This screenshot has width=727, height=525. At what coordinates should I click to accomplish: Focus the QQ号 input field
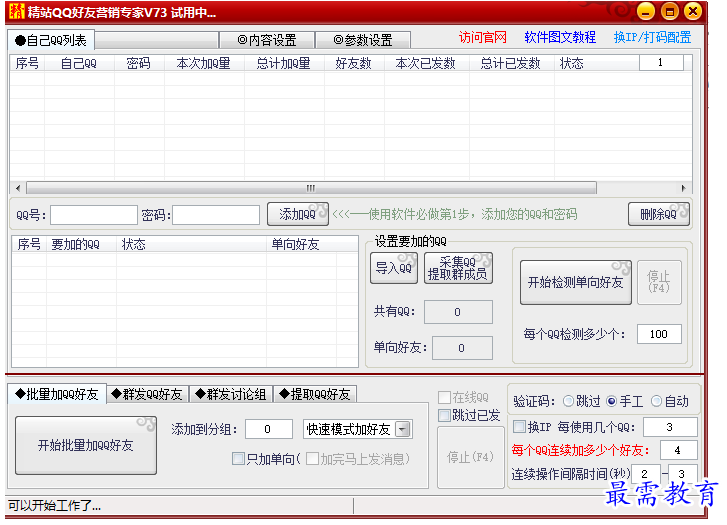point(94,215)
